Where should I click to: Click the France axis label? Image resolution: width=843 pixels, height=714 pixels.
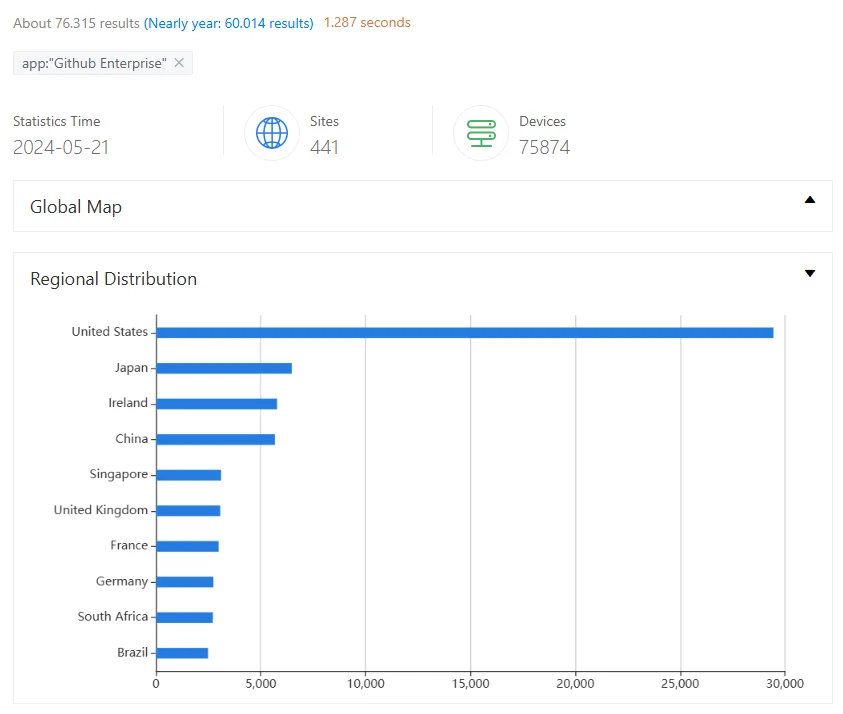(x=129, y=545)
